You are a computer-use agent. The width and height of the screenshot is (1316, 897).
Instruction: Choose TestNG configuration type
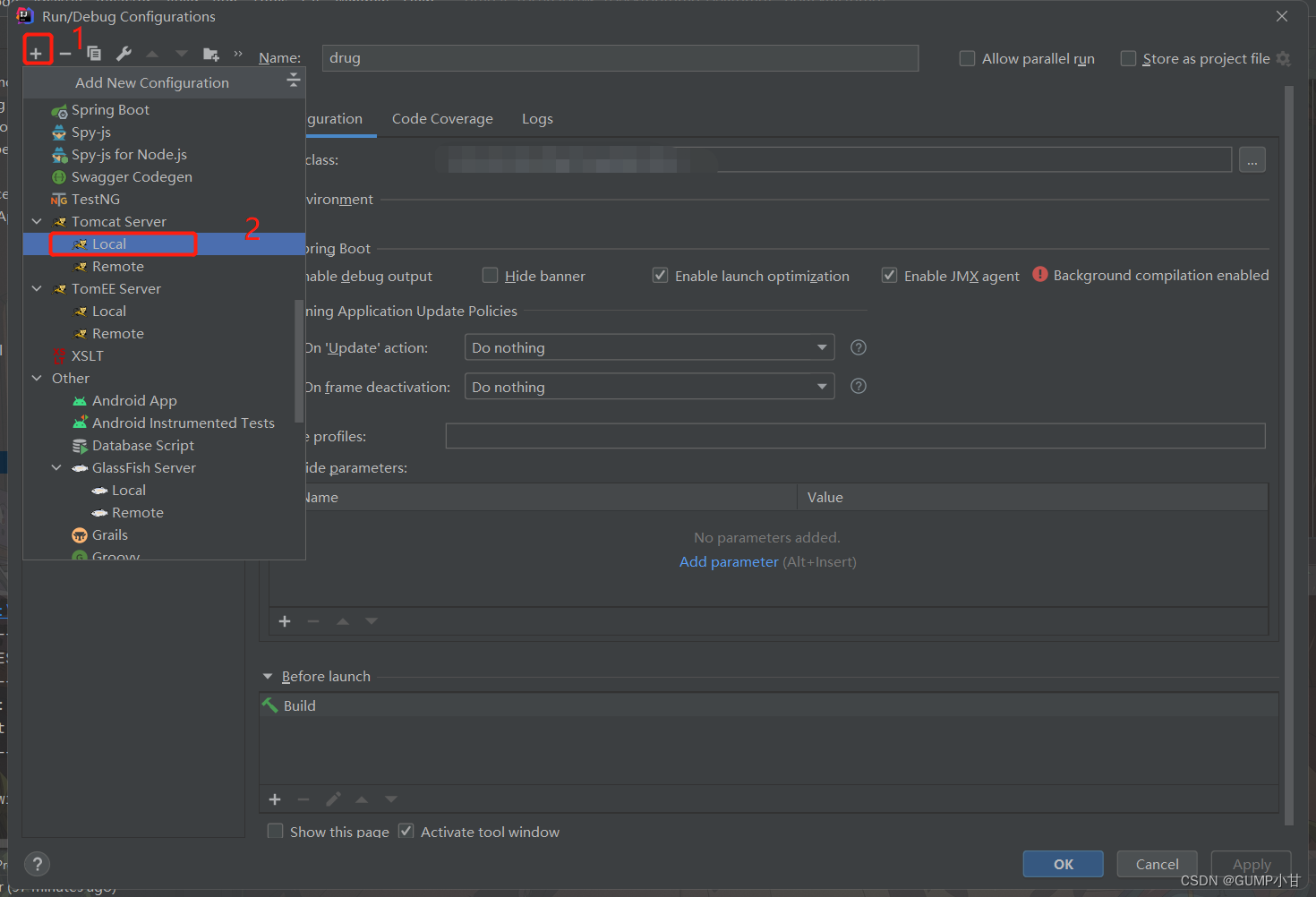164,199
